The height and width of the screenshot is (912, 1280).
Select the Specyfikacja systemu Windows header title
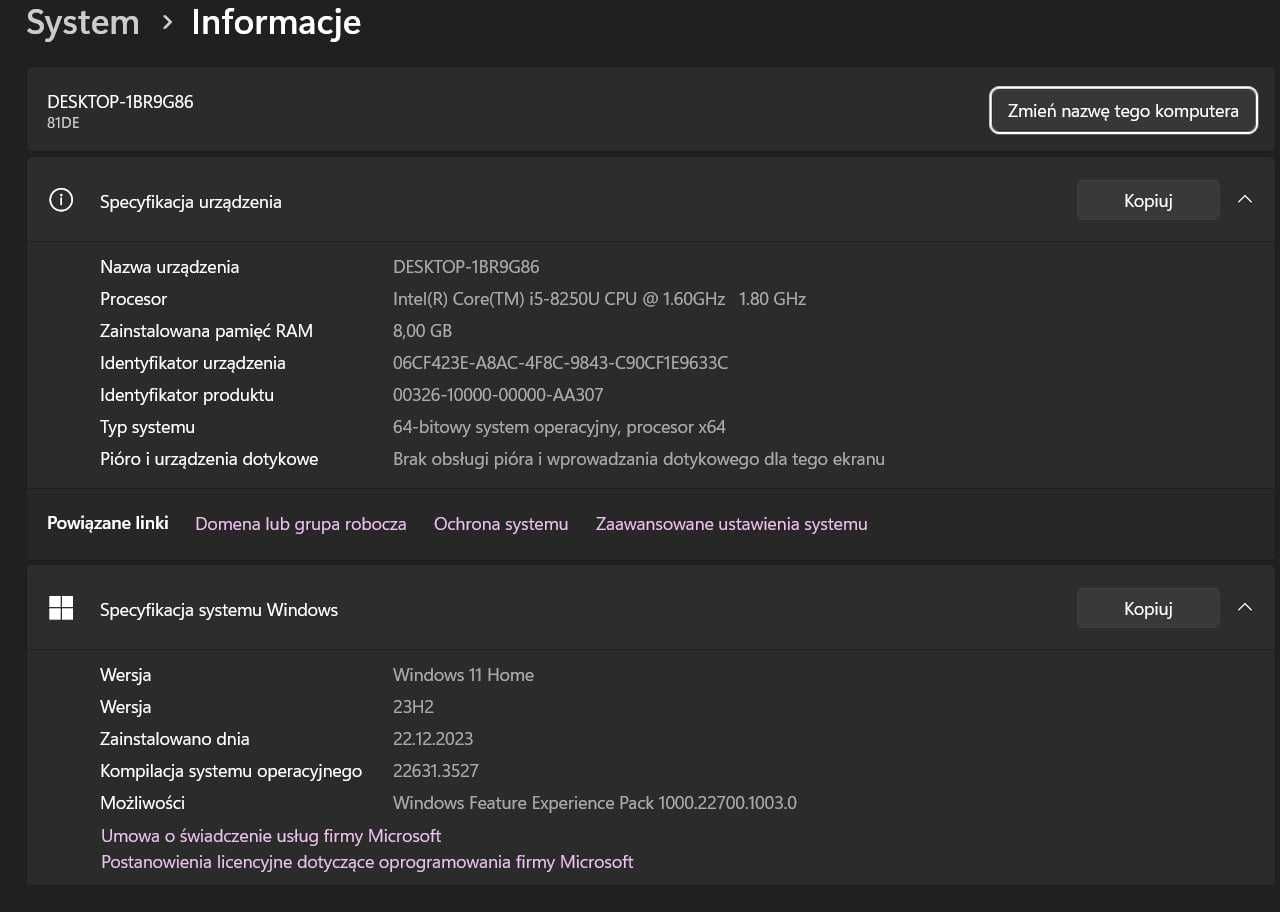[x=219, y=609]
